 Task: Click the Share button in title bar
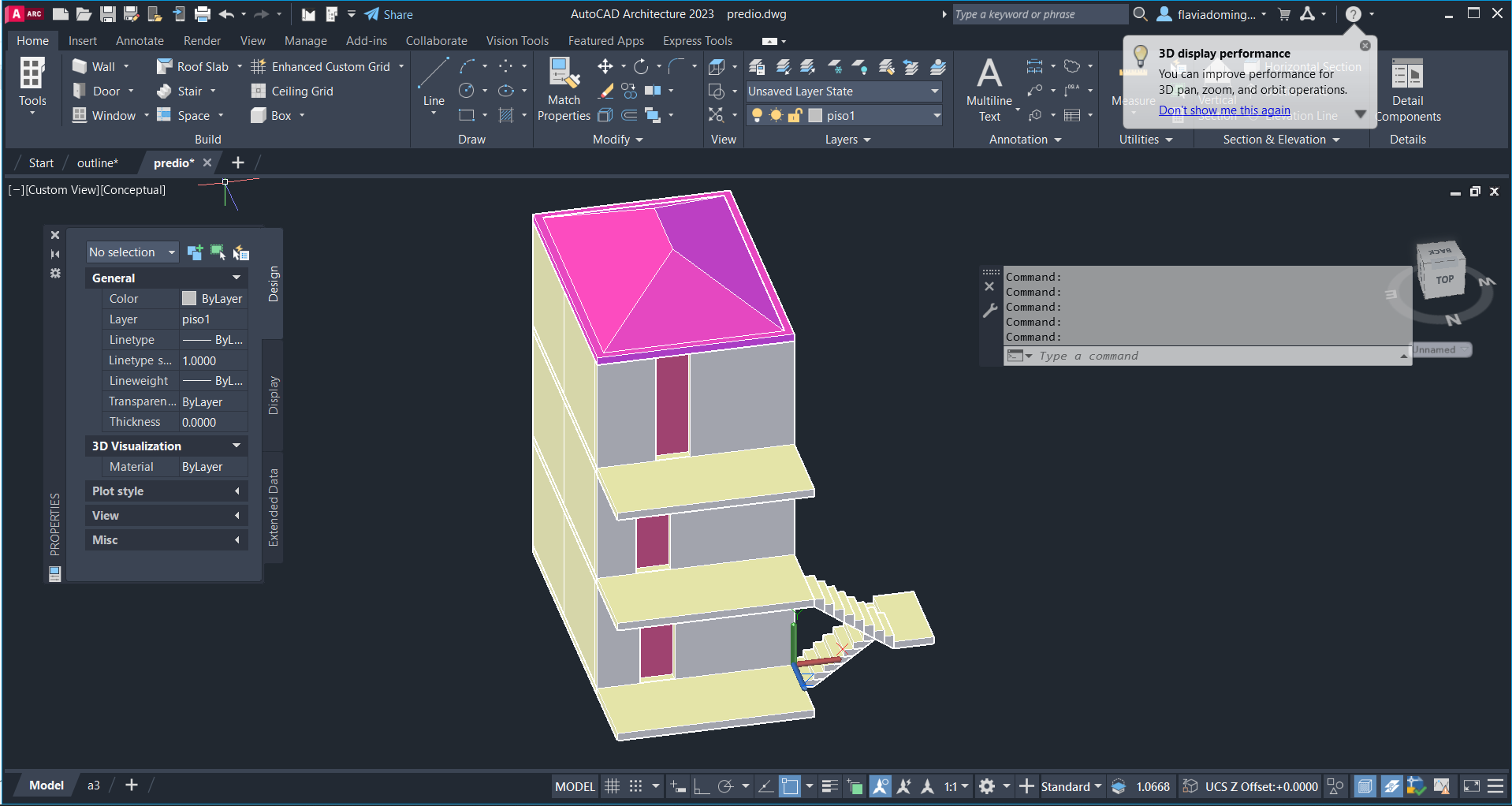(389, 14)
